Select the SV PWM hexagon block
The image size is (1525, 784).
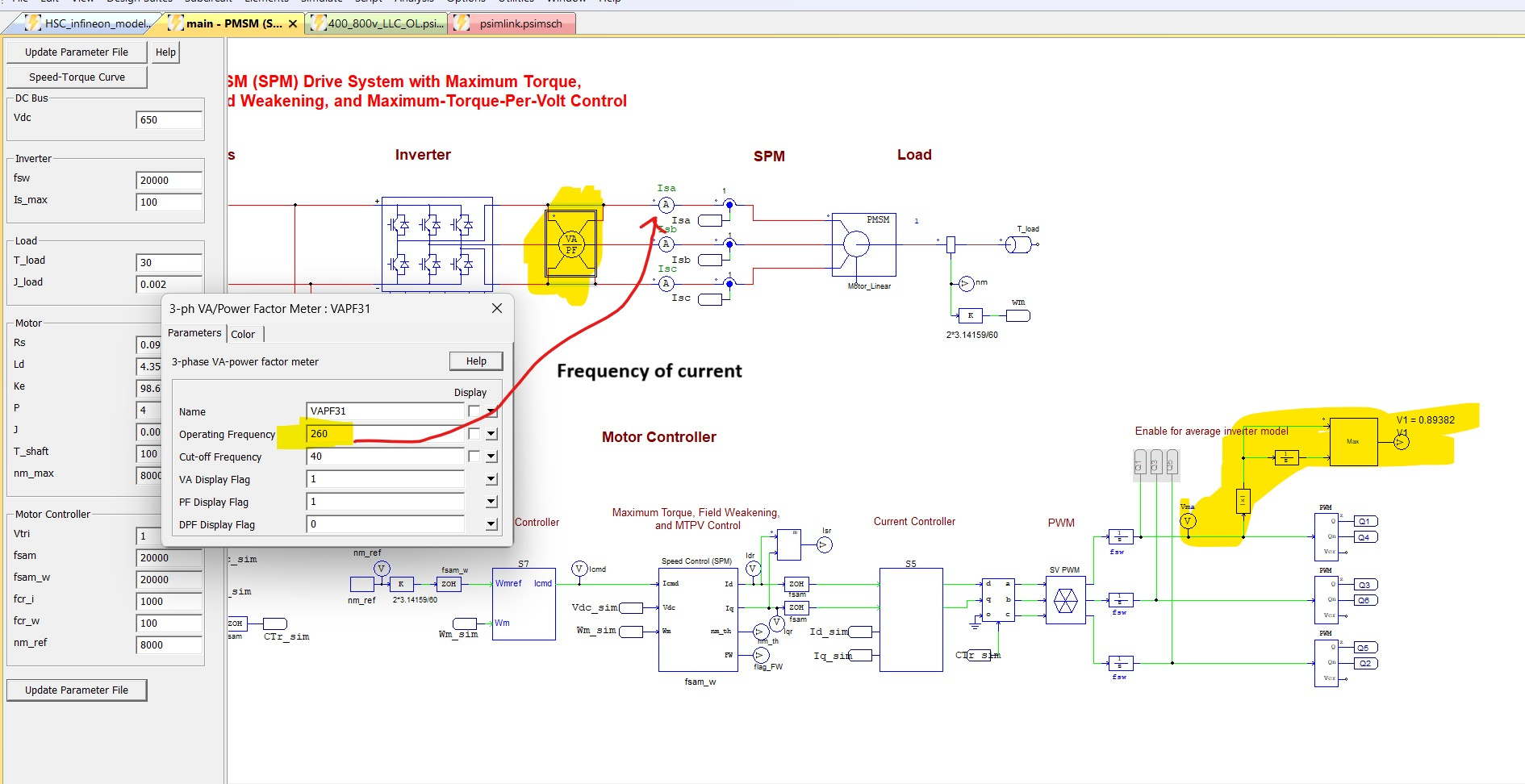pyautogui.click(x=1066, y=600)
